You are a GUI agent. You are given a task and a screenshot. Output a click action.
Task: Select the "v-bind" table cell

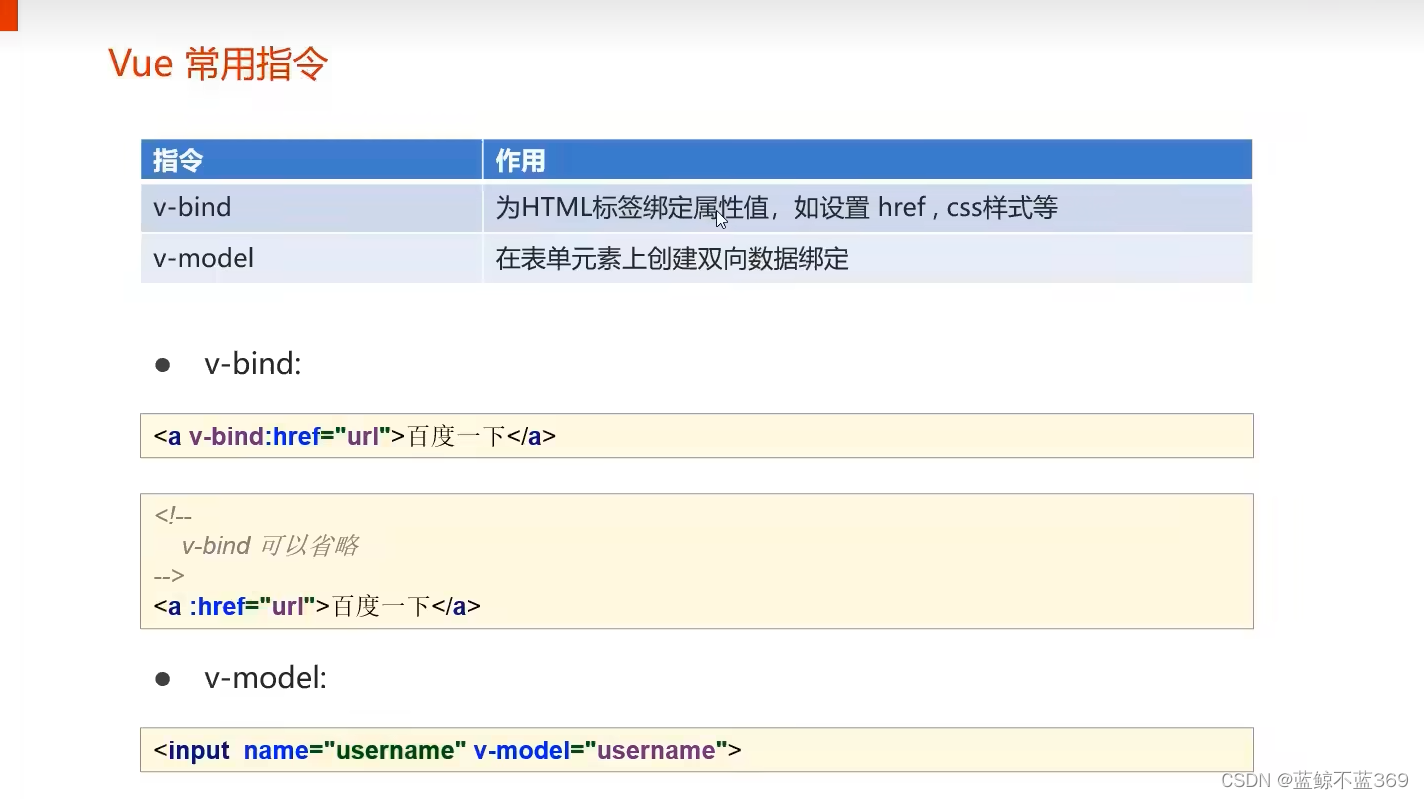pos(311,207)
